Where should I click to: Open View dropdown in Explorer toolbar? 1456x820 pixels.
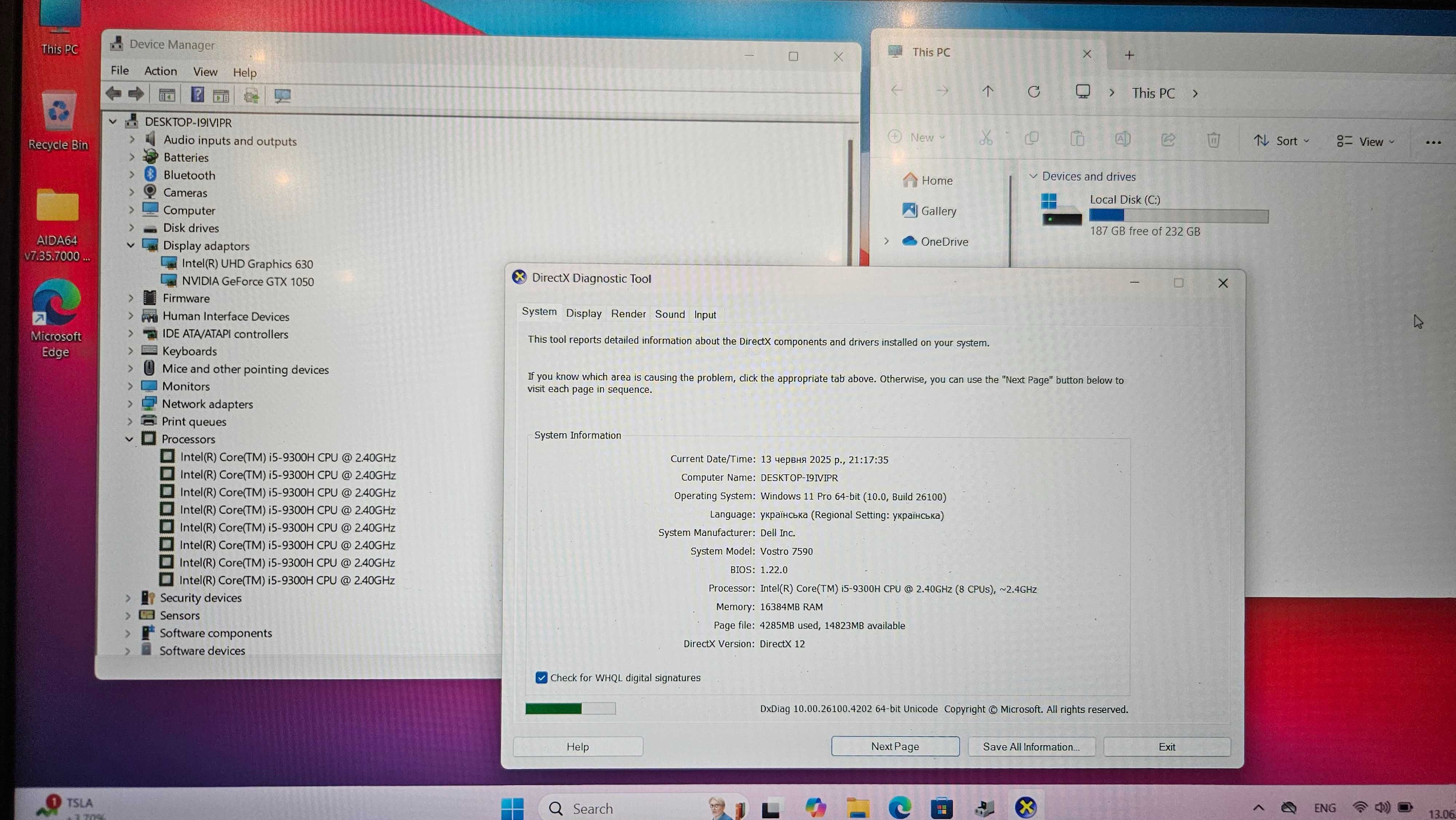pos(1365,141)
